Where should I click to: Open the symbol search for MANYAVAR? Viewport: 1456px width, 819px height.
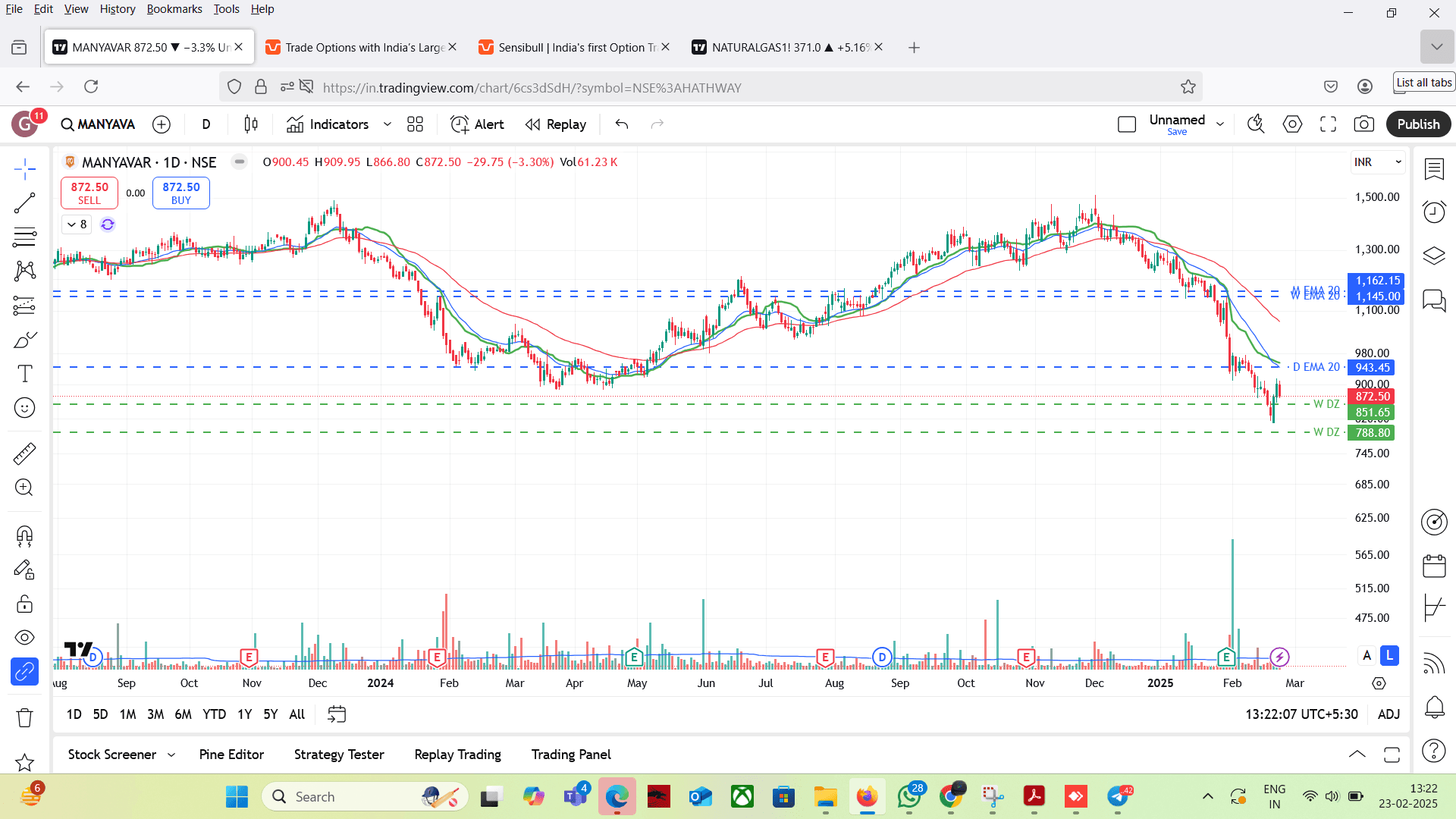point(98,124)
